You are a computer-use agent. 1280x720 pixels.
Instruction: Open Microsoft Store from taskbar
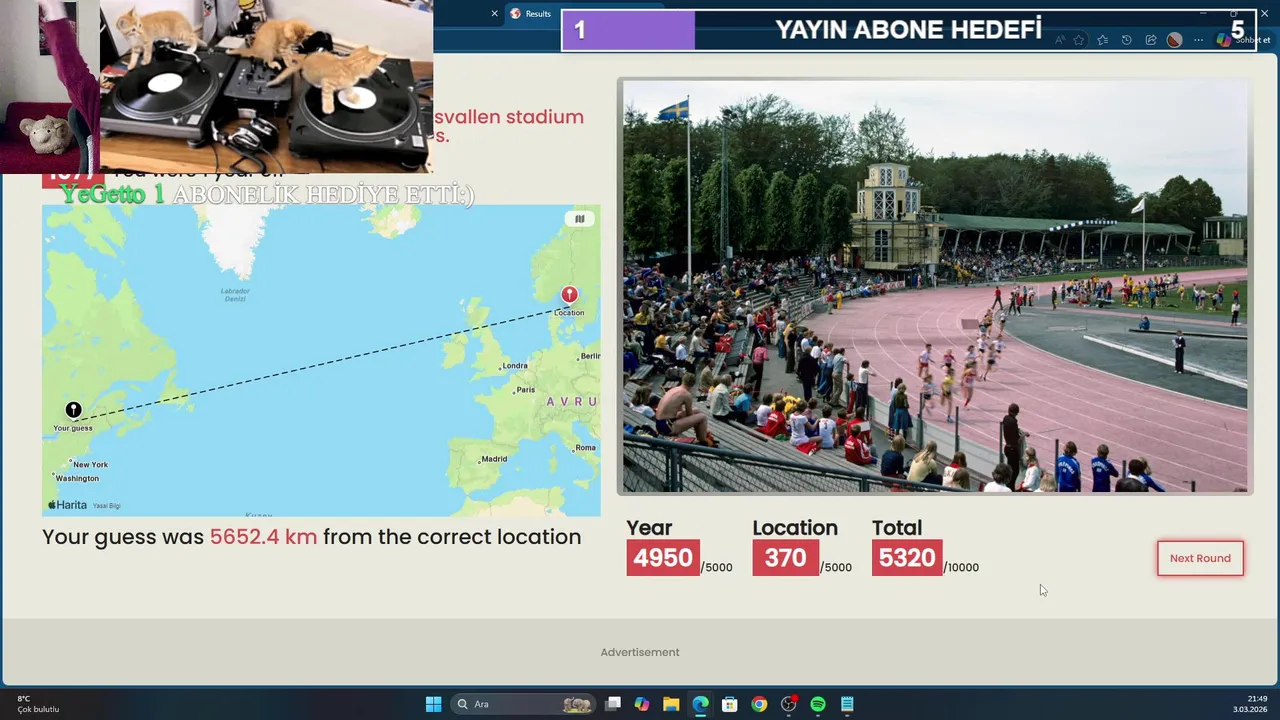(730, 704)
